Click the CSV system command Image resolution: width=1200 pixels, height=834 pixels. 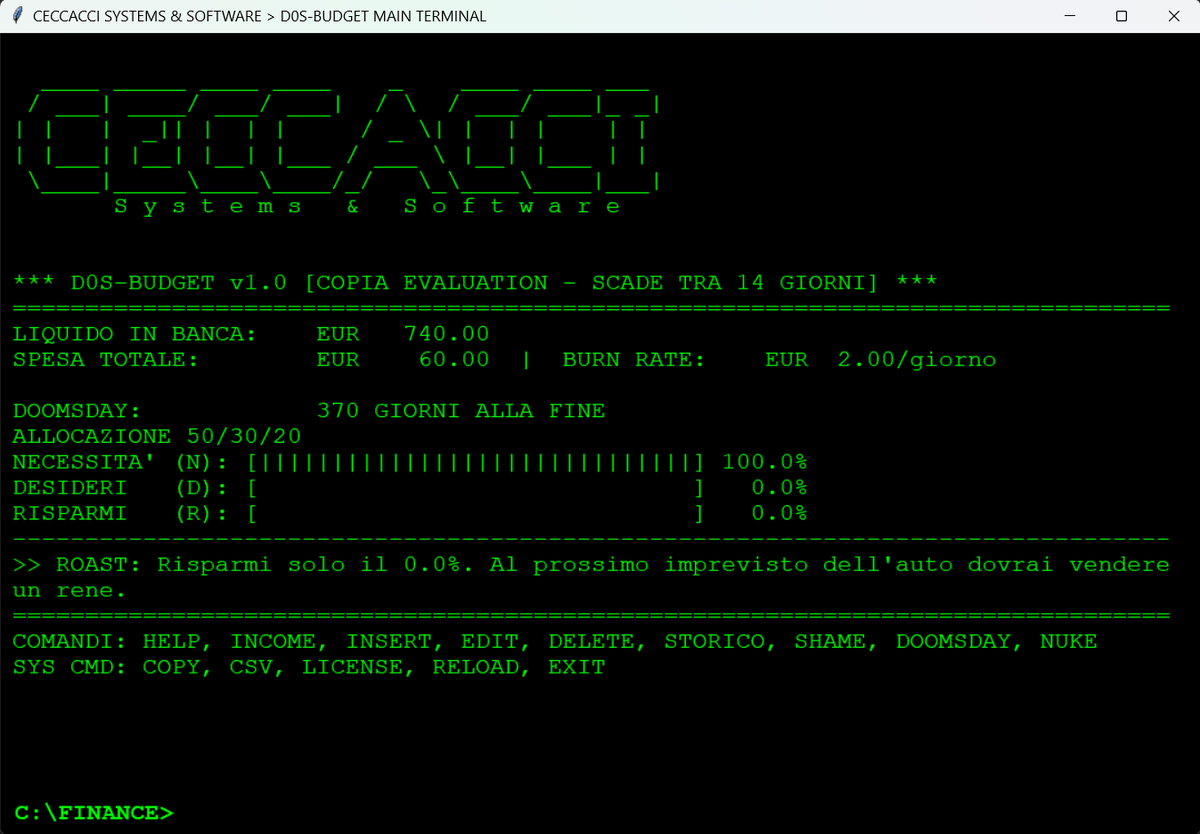pyautogui.click(x=251, y=667)
